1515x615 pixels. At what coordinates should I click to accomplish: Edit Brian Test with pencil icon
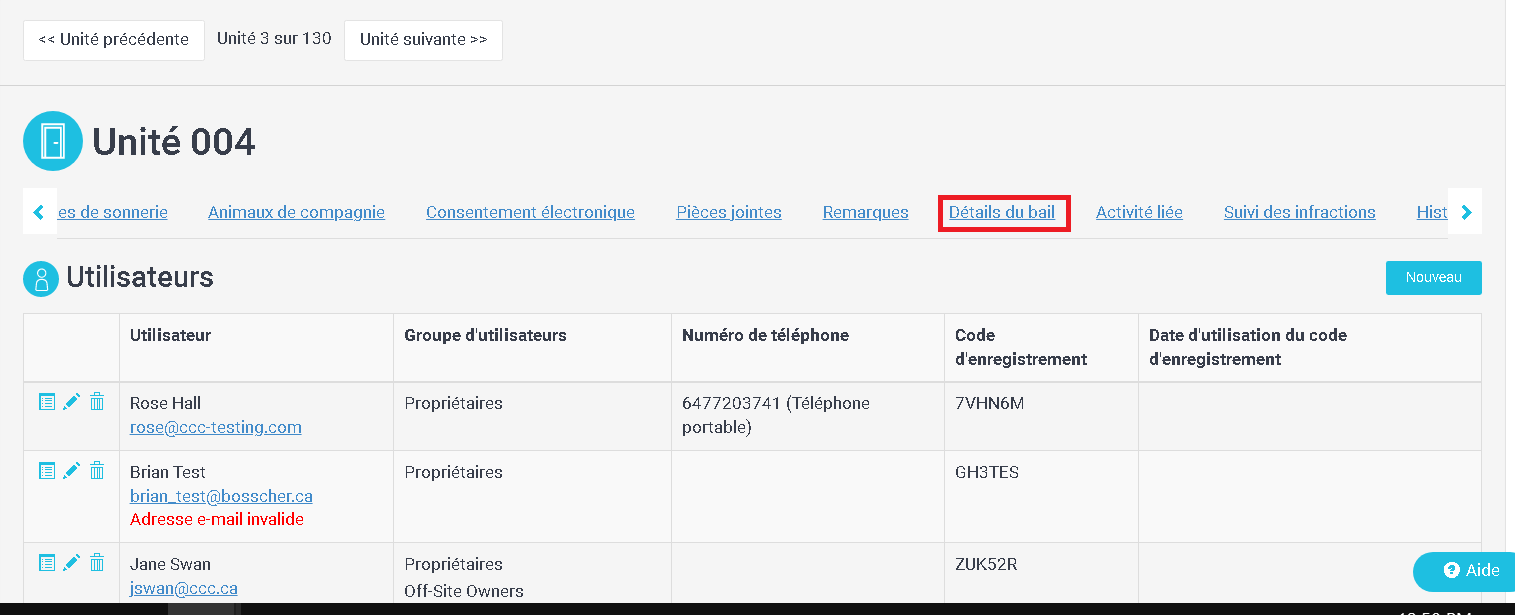(71, 471)
